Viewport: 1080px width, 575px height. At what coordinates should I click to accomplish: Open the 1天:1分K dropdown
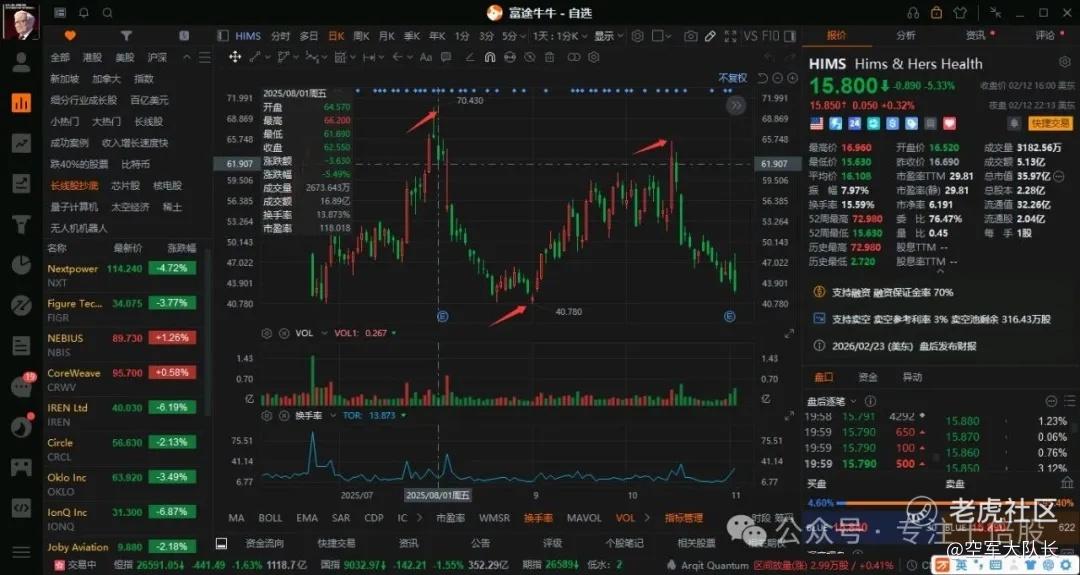pos(559,36)
